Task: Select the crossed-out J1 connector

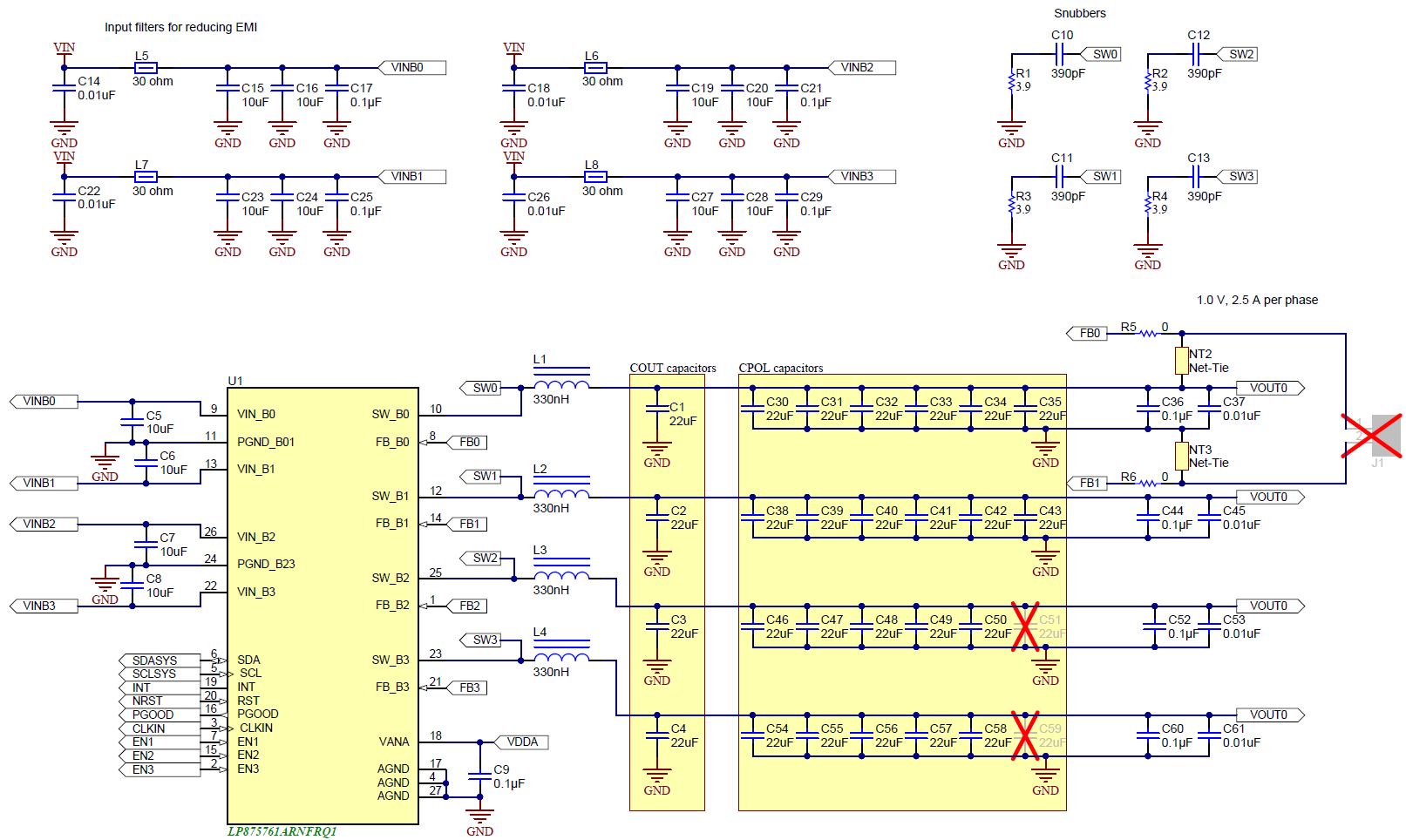Action: [1372, 436]
